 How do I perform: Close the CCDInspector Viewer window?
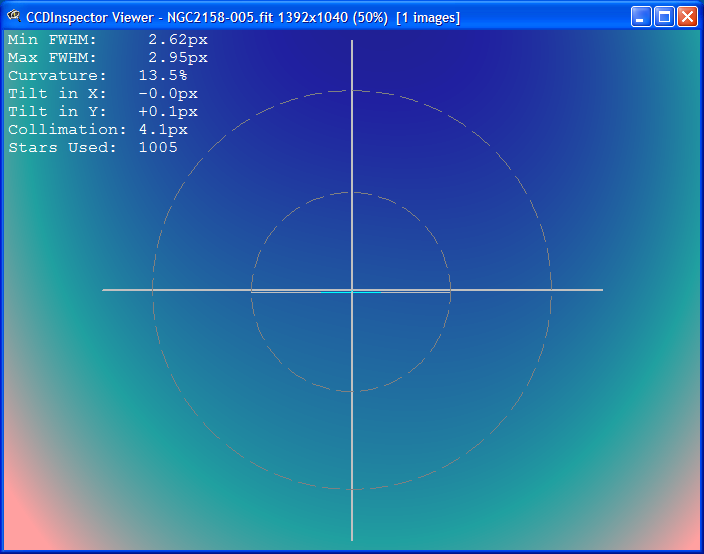coord(687,17)
